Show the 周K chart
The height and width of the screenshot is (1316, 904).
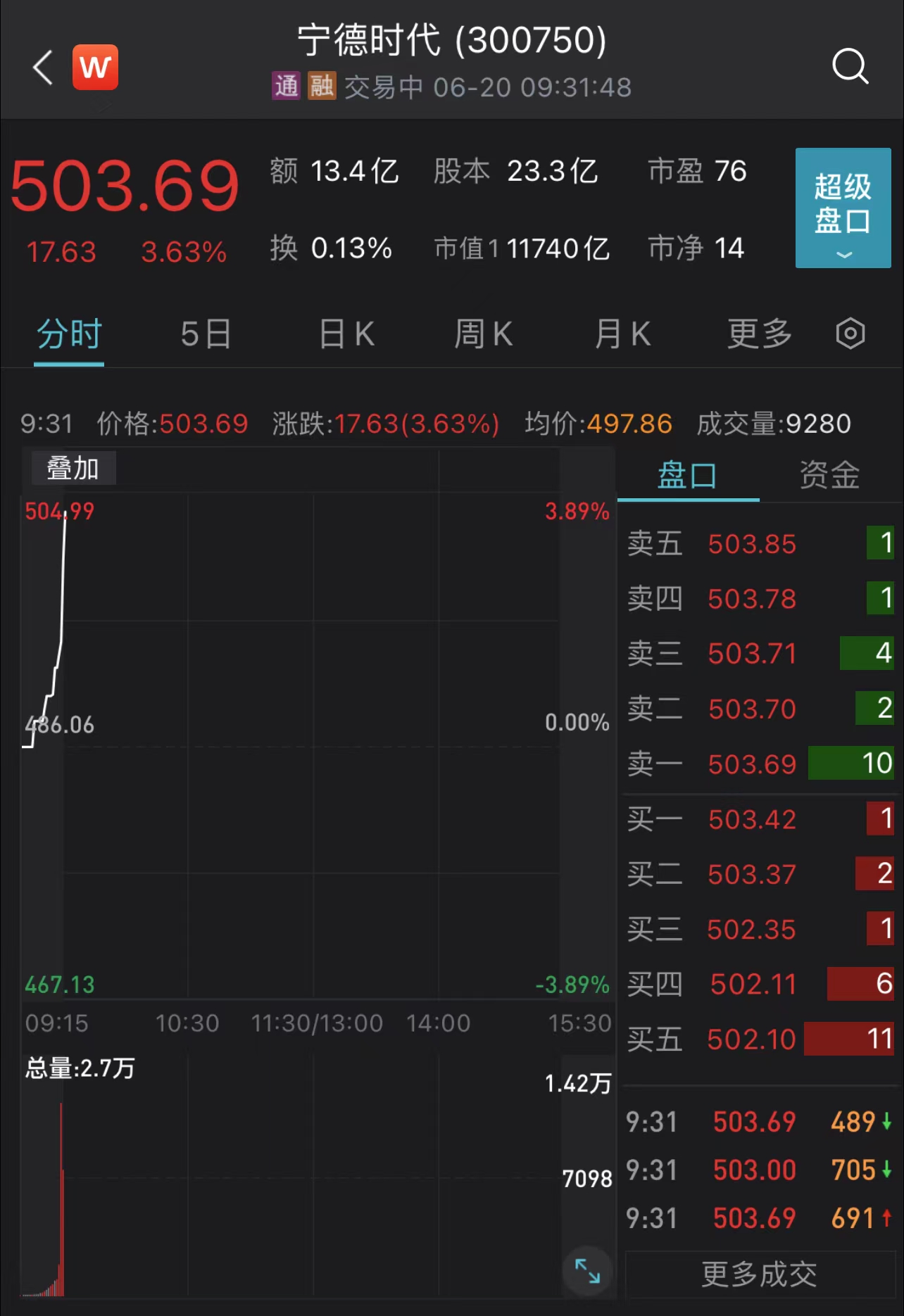[484, 334]
